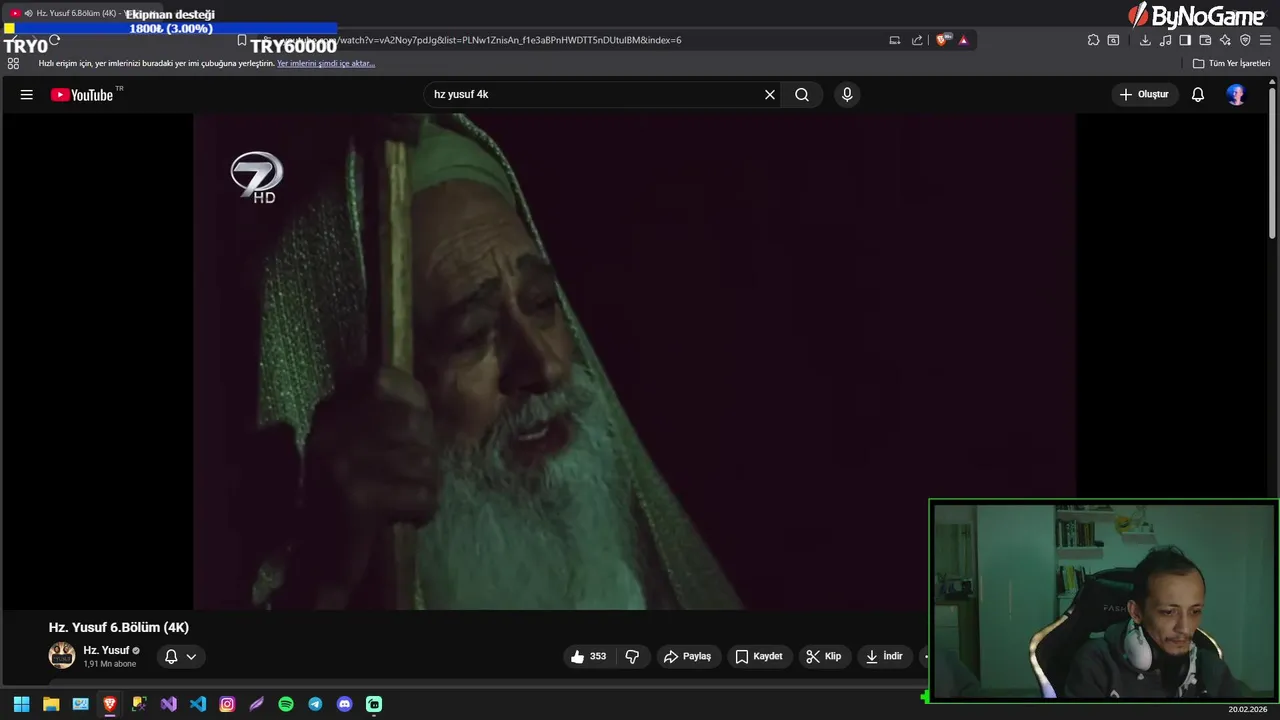
Task: Open the YouTube account avatar menu
Action: click(x=1236, y=94)
